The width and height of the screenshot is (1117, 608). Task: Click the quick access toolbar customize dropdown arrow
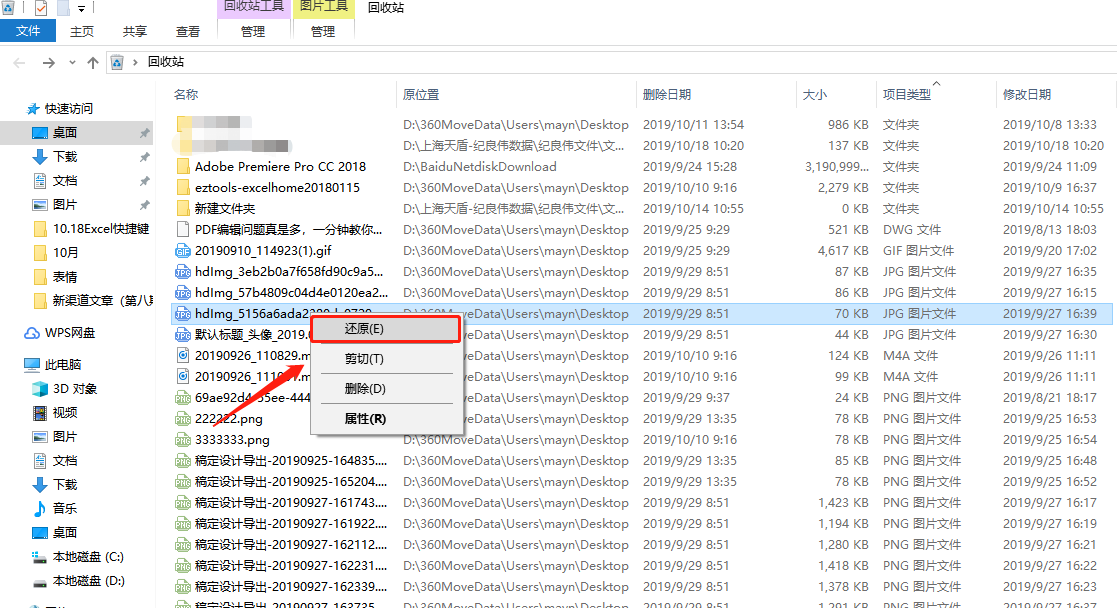coord(81,9)
